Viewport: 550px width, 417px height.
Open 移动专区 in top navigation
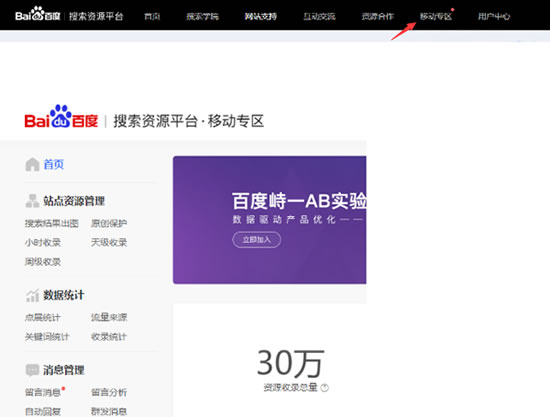(x=436, y=16)
